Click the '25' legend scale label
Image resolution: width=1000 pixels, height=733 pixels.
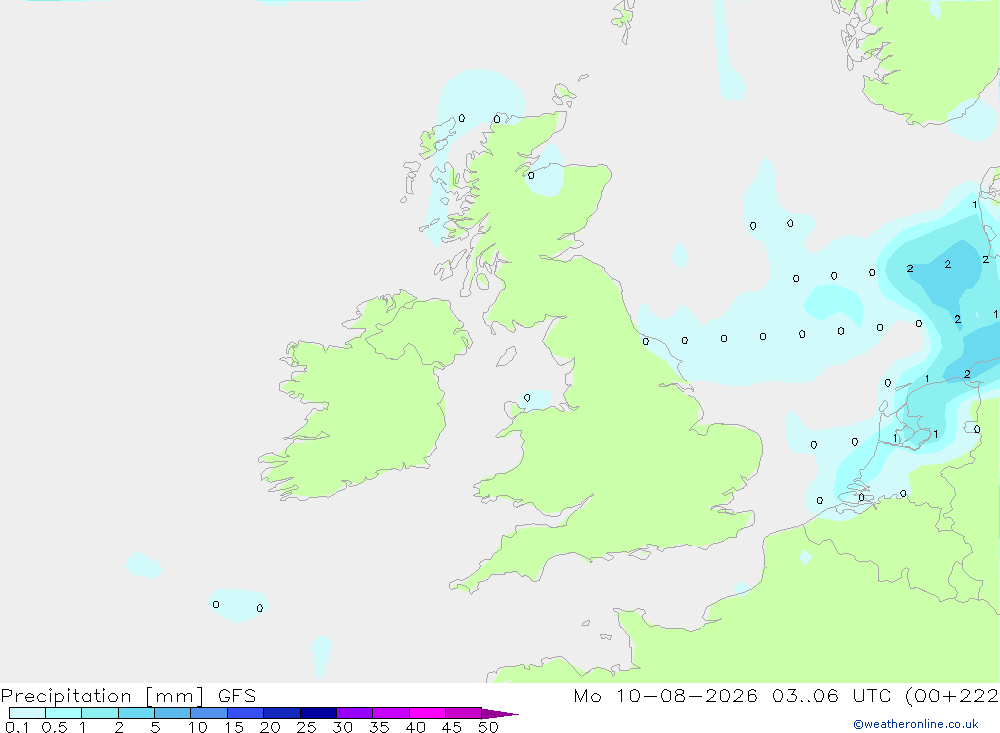(x=306, y=727)
